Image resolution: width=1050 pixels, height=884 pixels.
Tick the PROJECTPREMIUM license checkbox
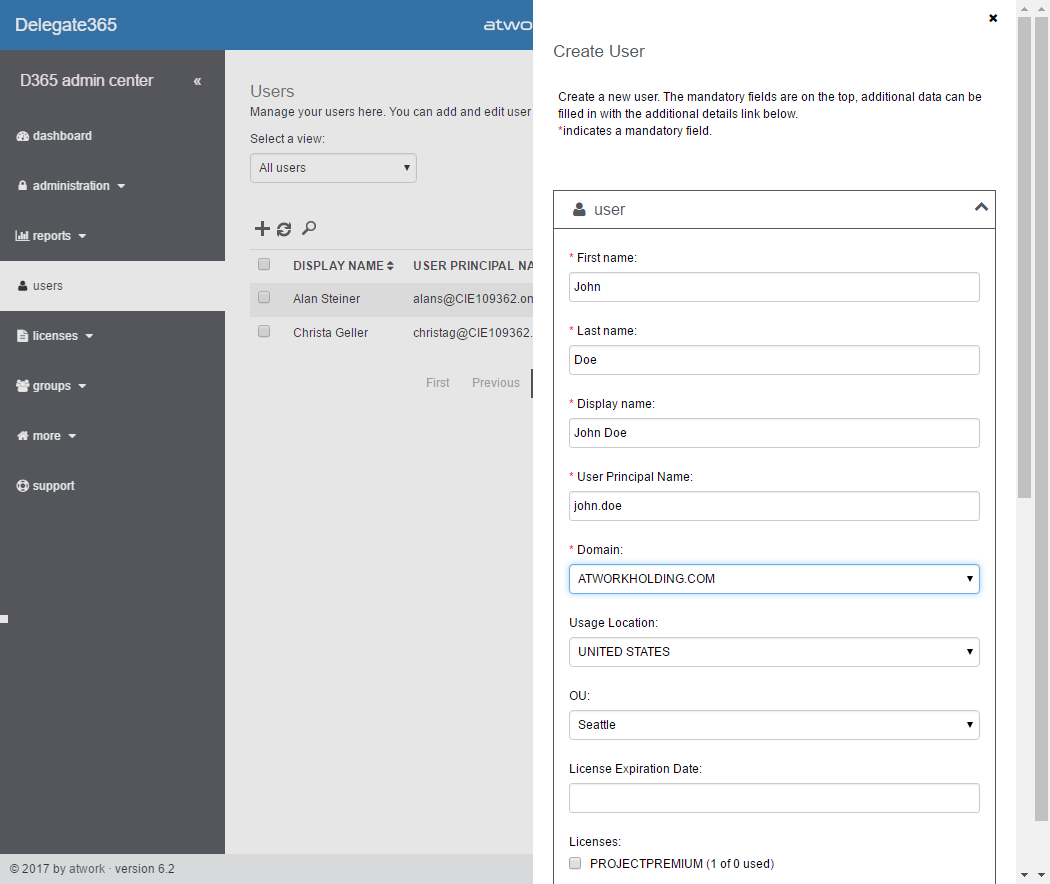click(575, 863)
